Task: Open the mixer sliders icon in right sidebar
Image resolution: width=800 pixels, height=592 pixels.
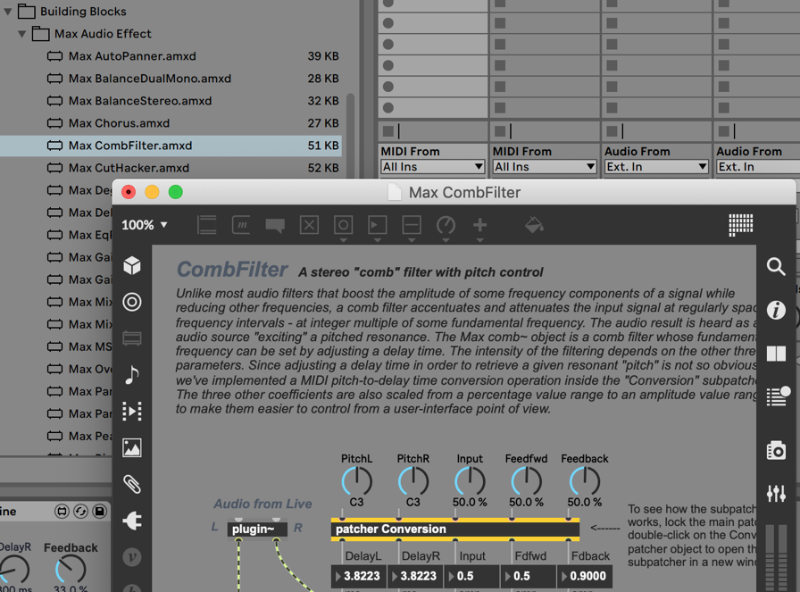Action: [x=776, y=493]
